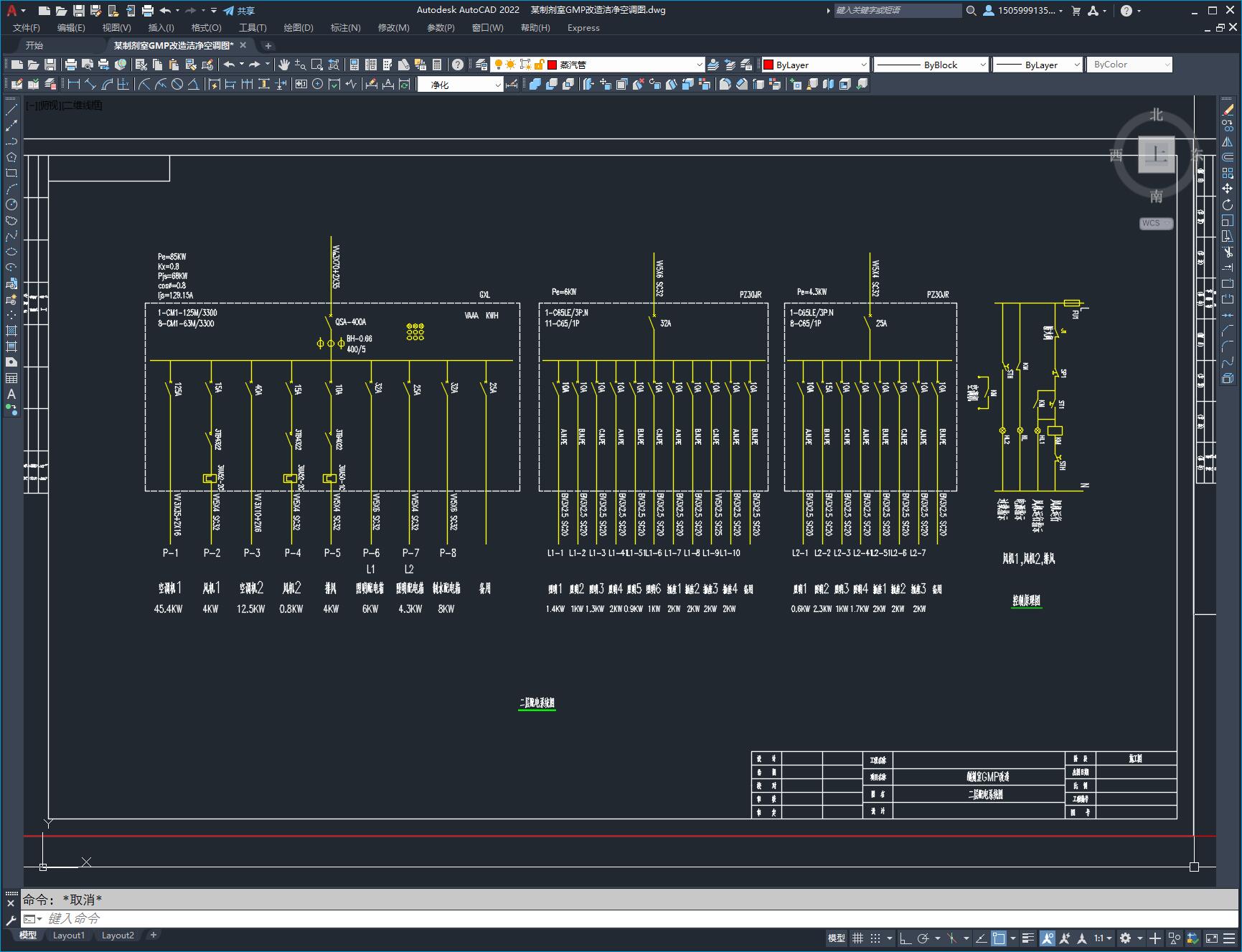Toggle ortho mode in status bar
The height and width of the screenshot is (952, 1242).
[x=905, y=938]
